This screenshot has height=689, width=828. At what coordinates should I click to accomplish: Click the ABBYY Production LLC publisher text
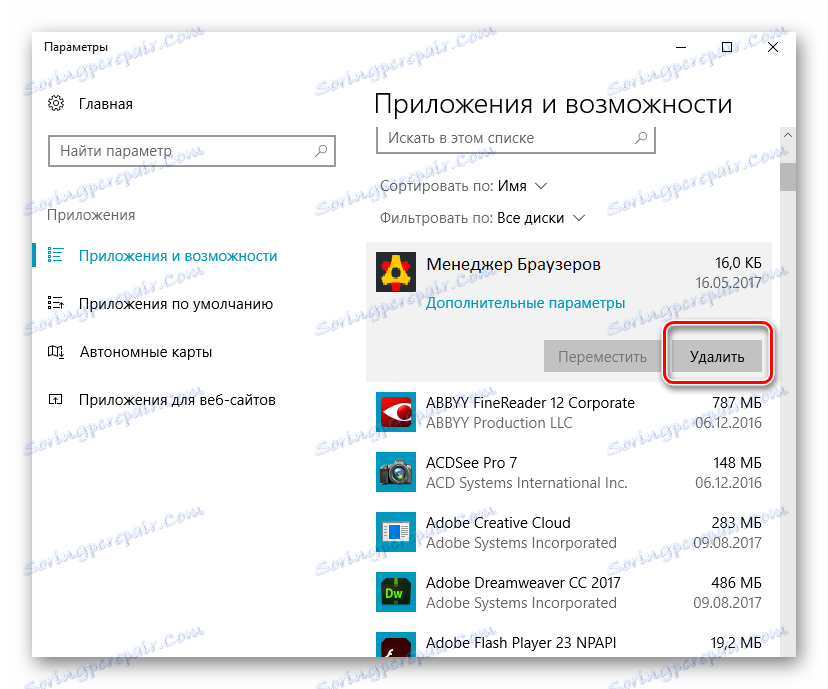point(499,422)
